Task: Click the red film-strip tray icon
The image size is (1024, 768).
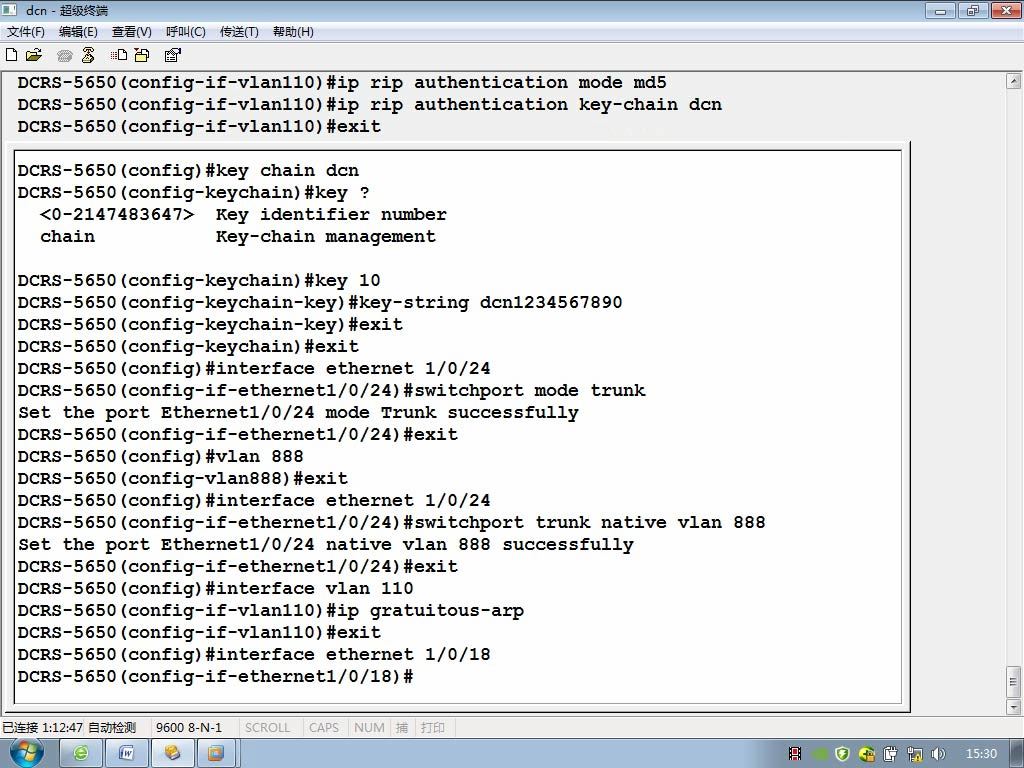Action: click(x=795, y=754)
